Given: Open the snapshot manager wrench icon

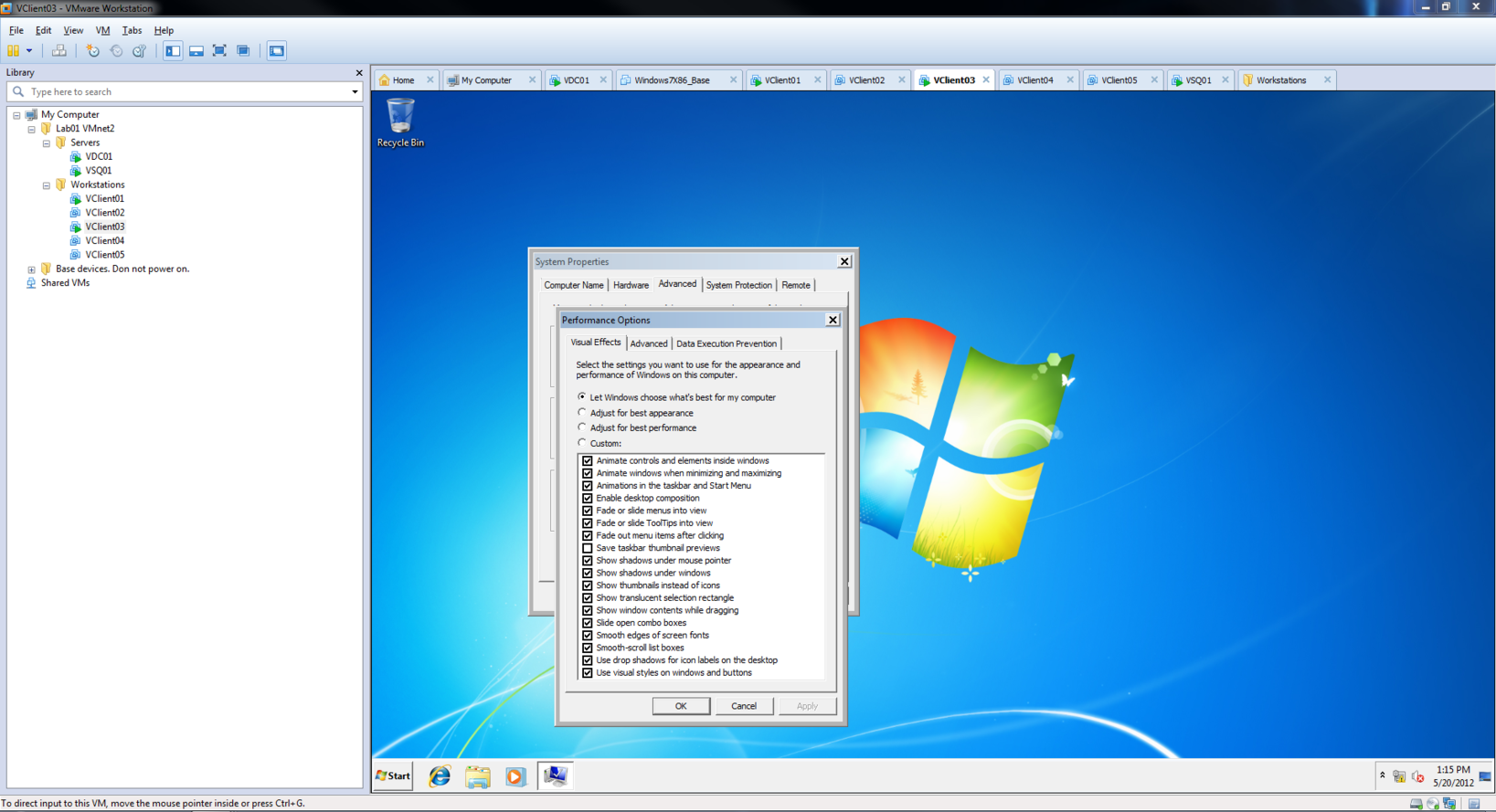Looking at the screenshot, I should (x=140, y=51).
